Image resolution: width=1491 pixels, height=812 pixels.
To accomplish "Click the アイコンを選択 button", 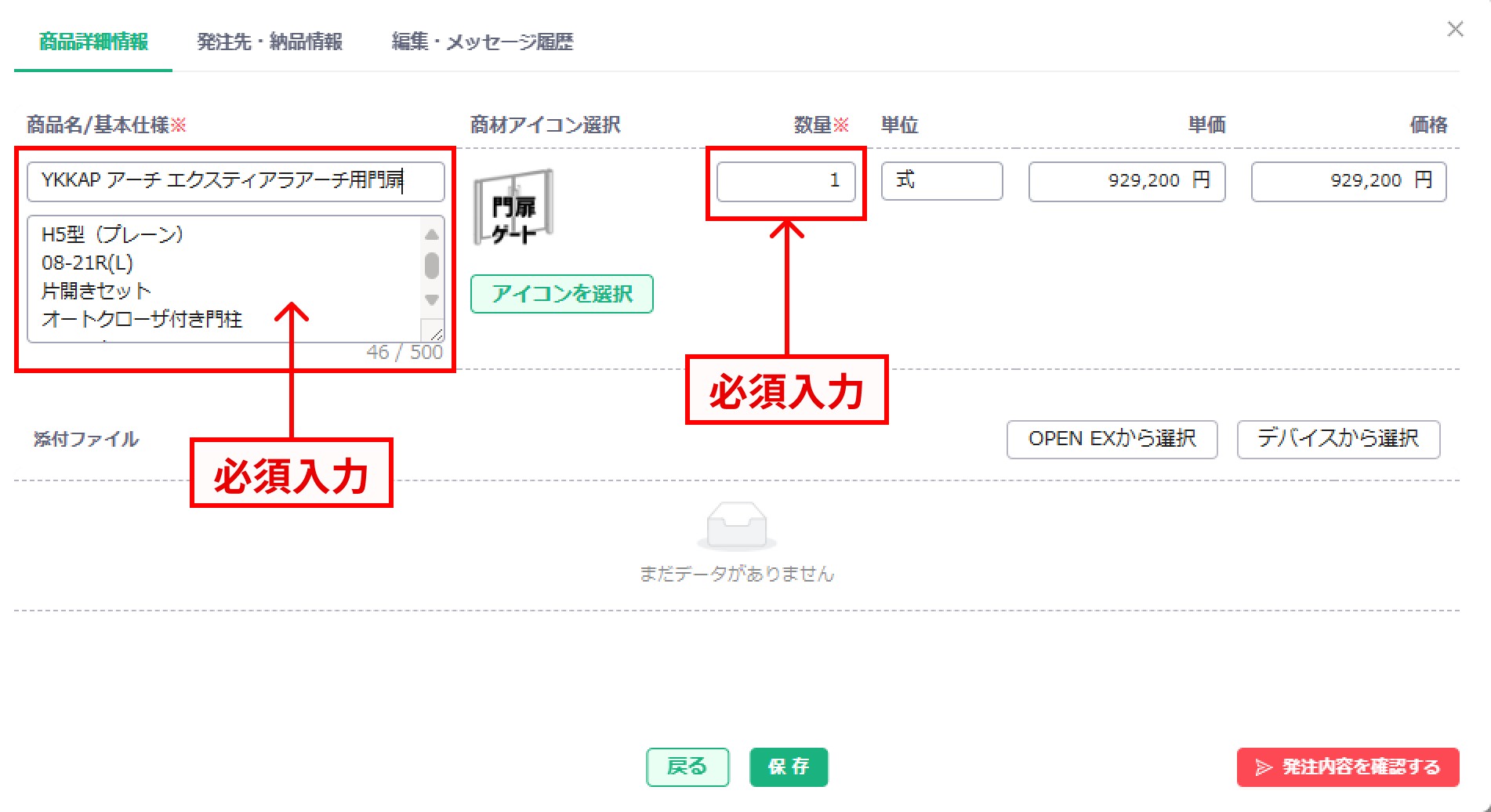I will [561, 294].
